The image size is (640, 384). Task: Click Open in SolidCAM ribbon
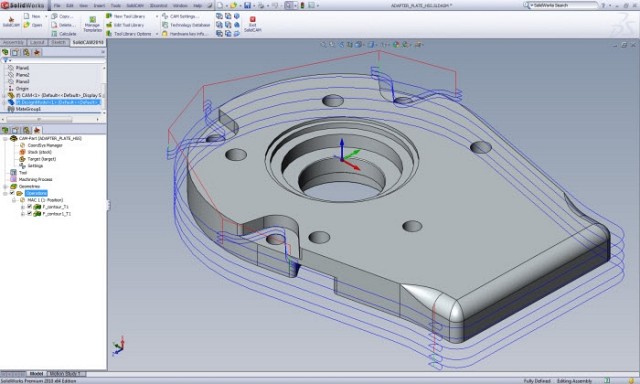click(x=33, y=25)
